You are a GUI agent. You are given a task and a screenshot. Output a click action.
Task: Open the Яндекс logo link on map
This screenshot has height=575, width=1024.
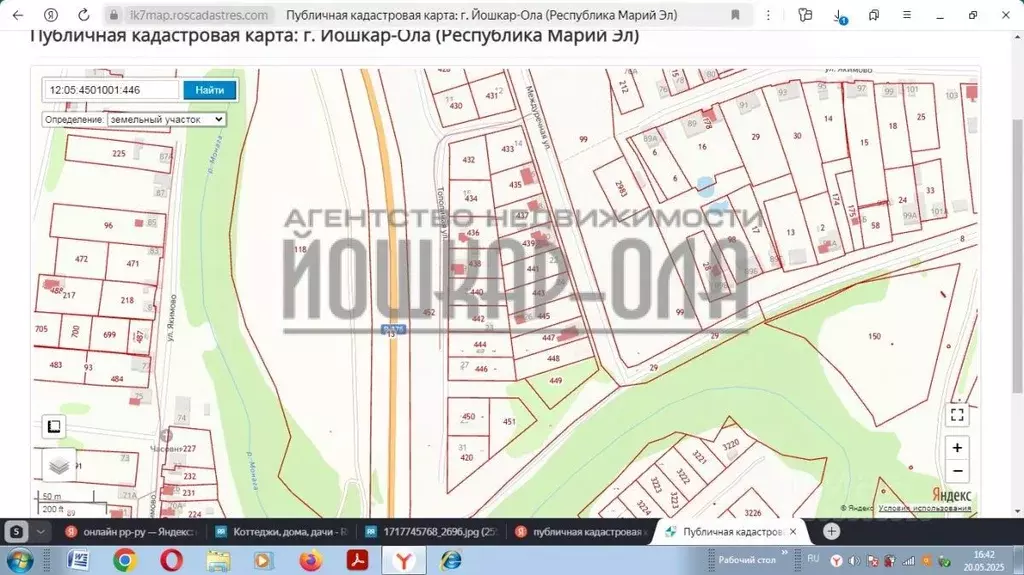[x=951, y=495]
